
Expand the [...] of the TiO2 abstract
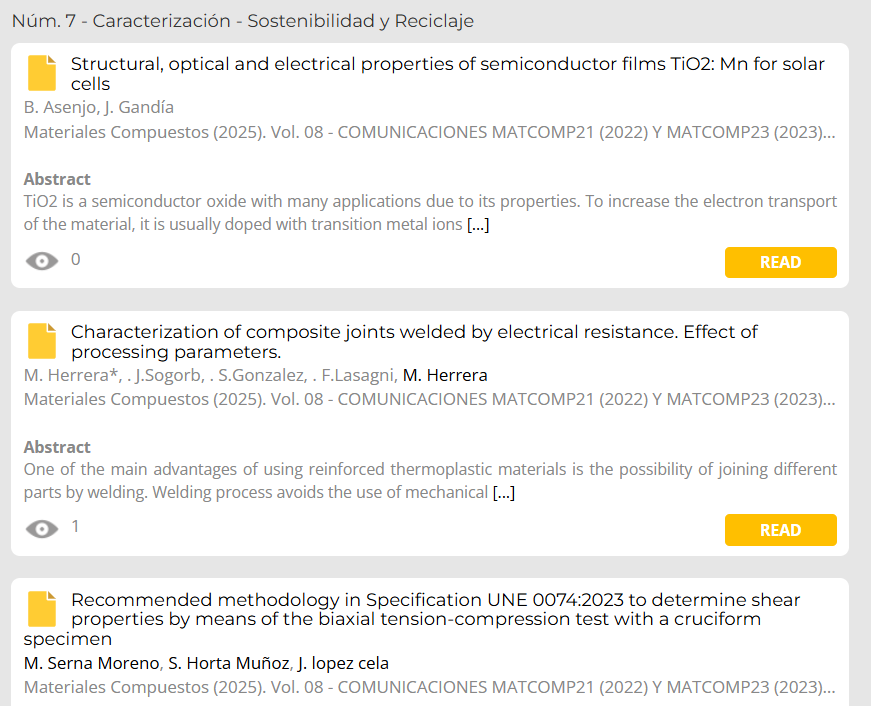[x=478, y=224]
